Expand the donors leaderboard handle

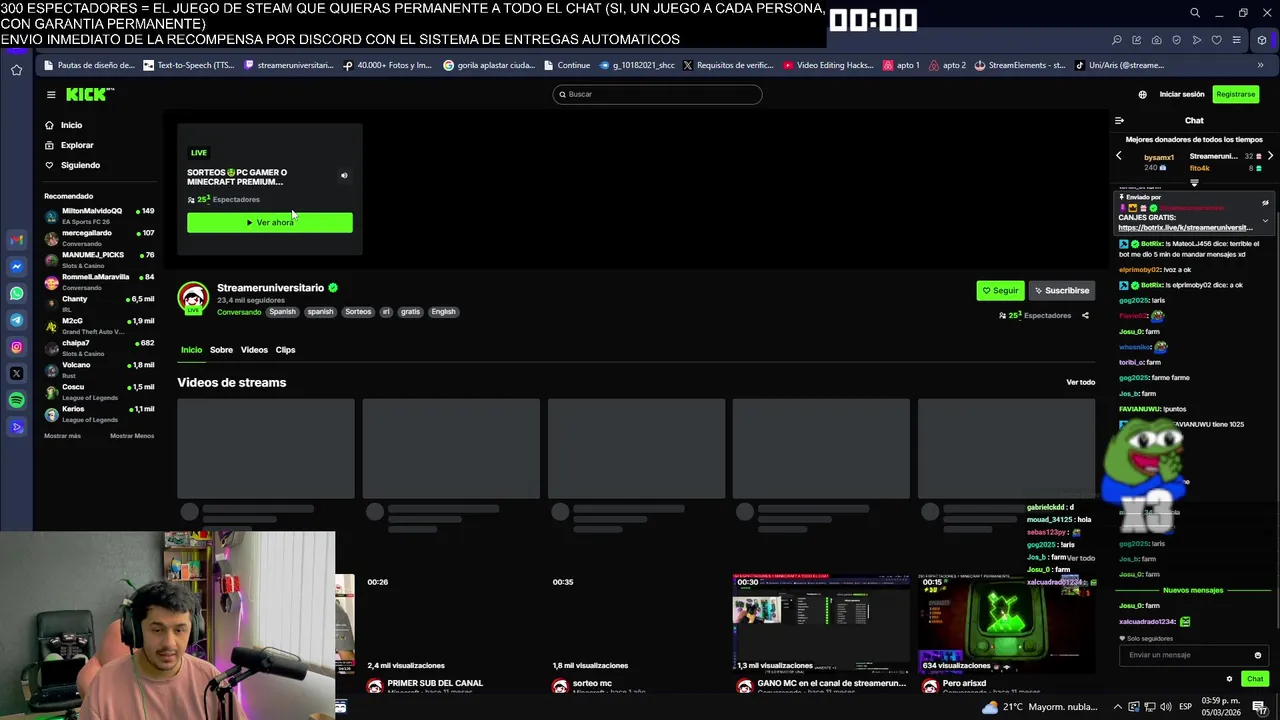point(1194,183)
